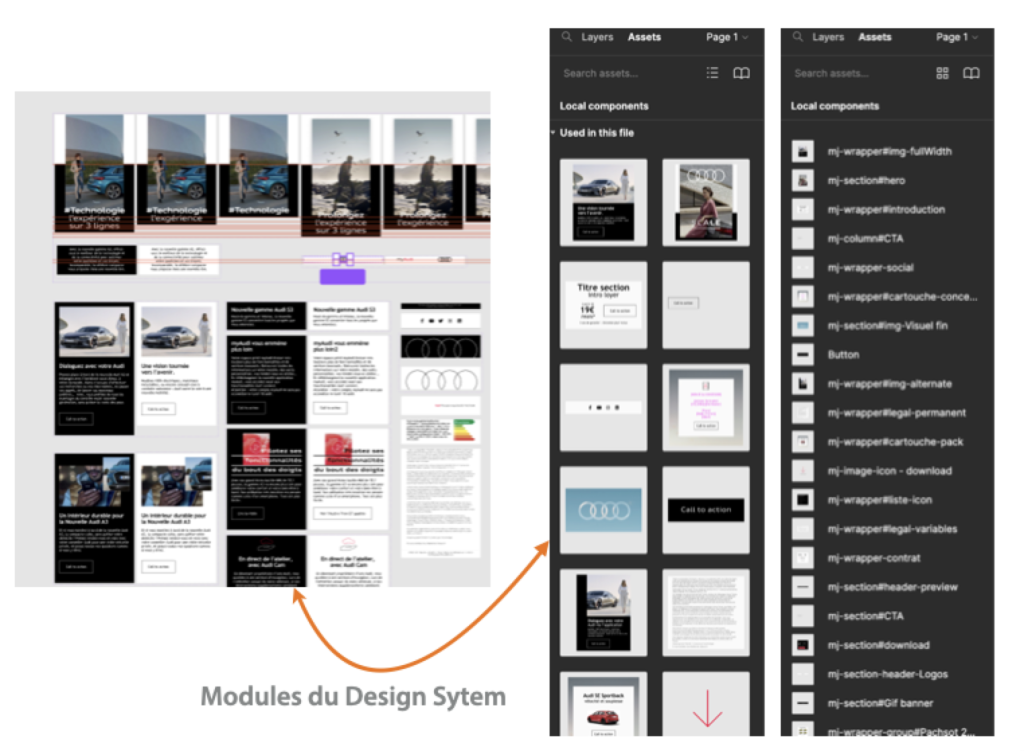Open Page 1 dropdown in the component-list panel
The image size is (1024, 751).
click(957, 37)
